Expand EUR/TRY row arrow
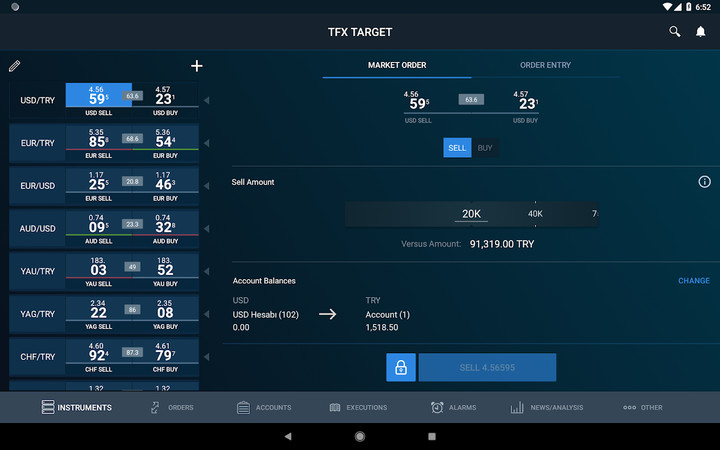720x450 pixels. coord(207,143)
